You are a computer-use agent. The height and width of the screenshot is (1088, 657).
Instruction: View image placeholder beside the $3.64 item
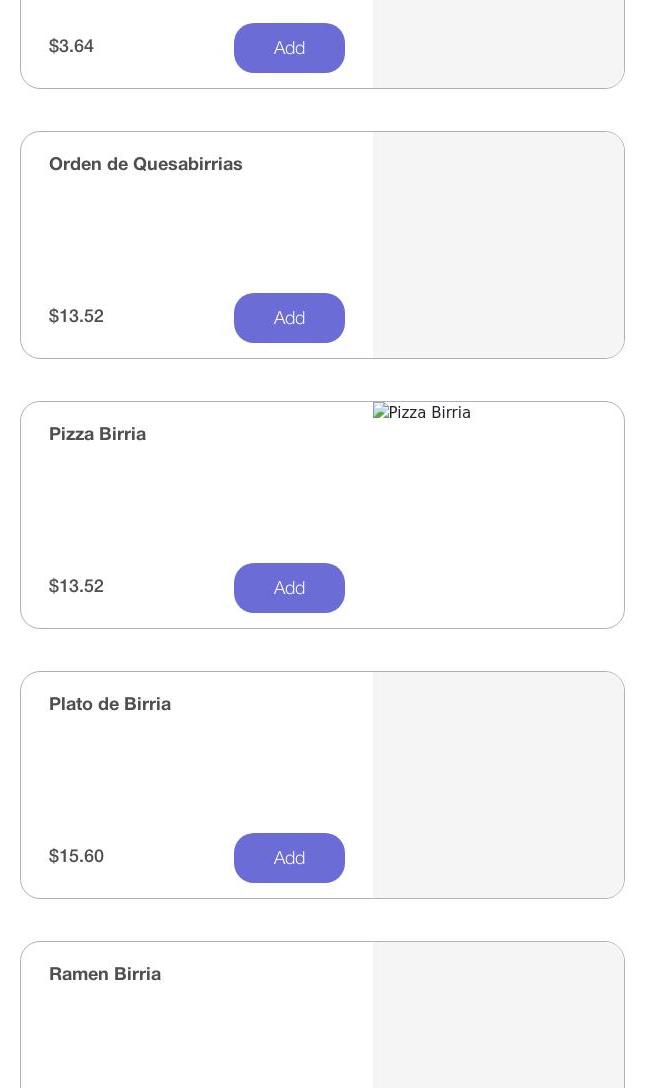(x=498, y=44)
